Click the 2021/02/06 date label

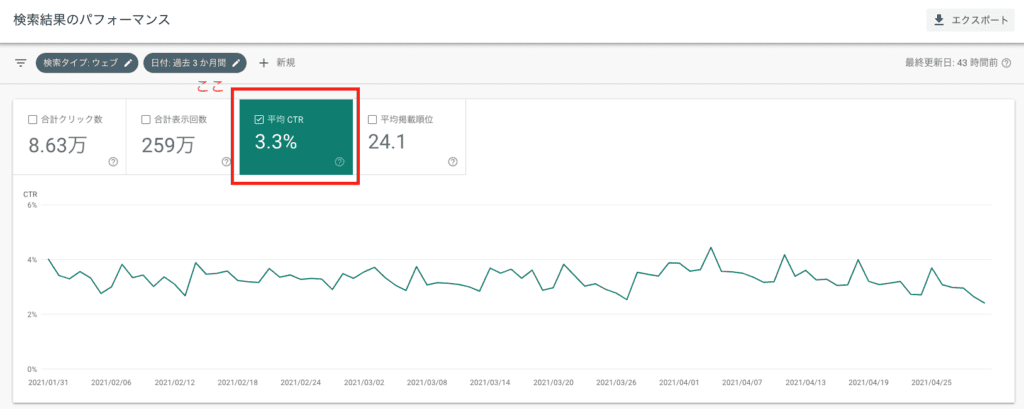coord(111,383)
